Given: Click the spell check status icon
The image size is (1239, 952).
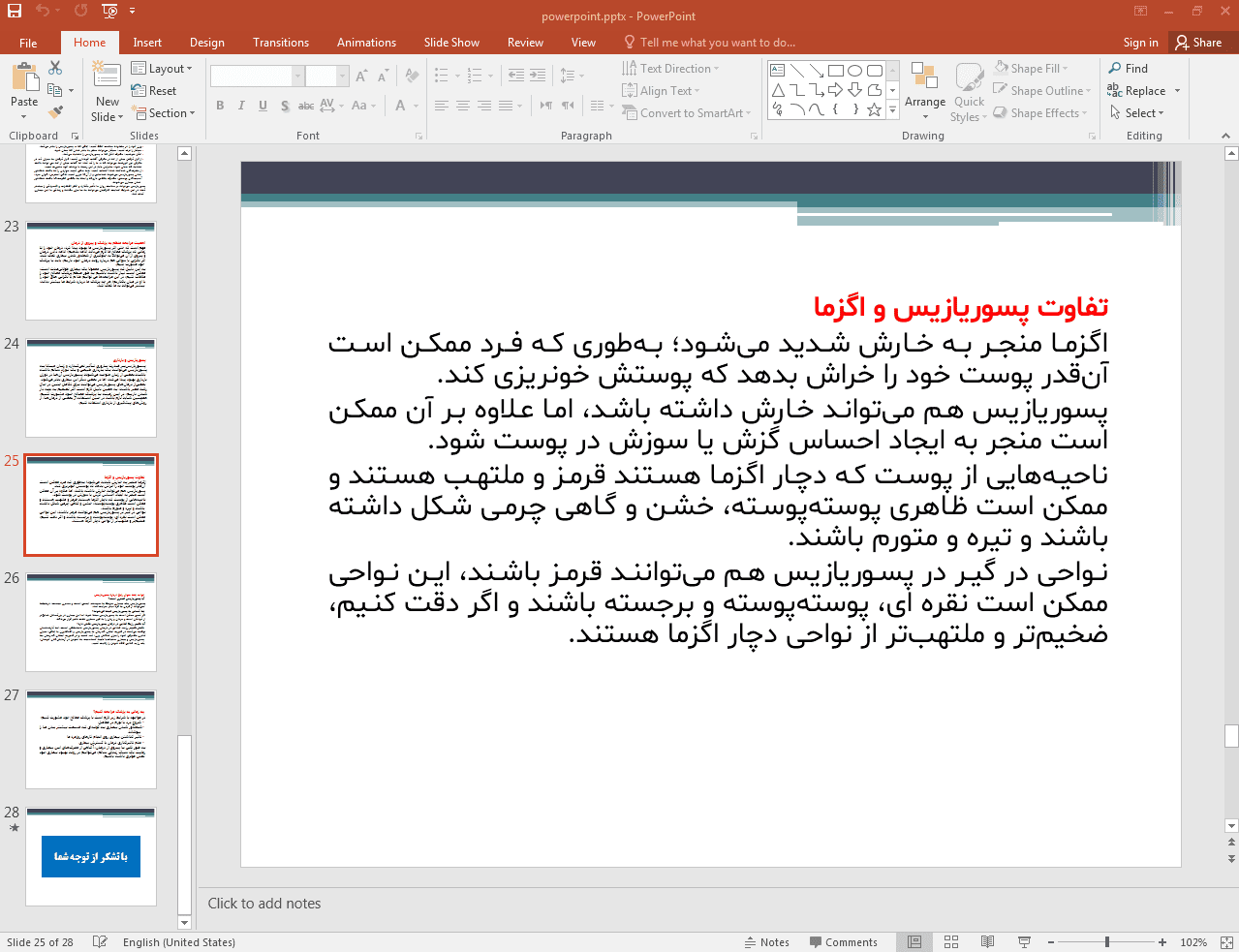Looking at the screenshot, I should tap(100, 942).
